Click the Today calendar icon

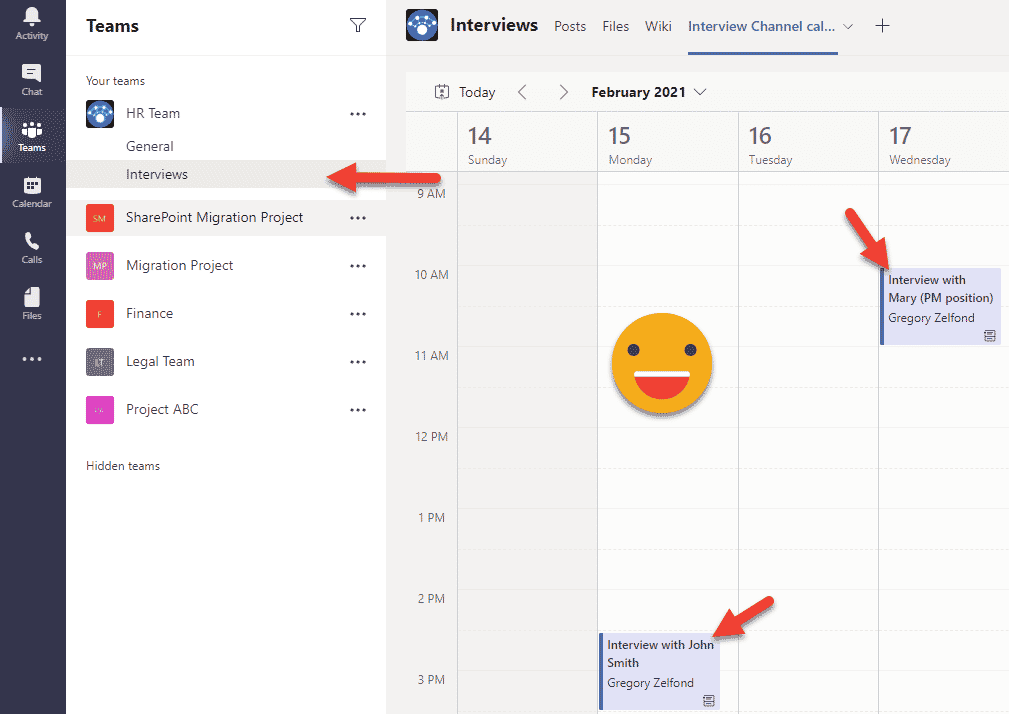(441, 92)
